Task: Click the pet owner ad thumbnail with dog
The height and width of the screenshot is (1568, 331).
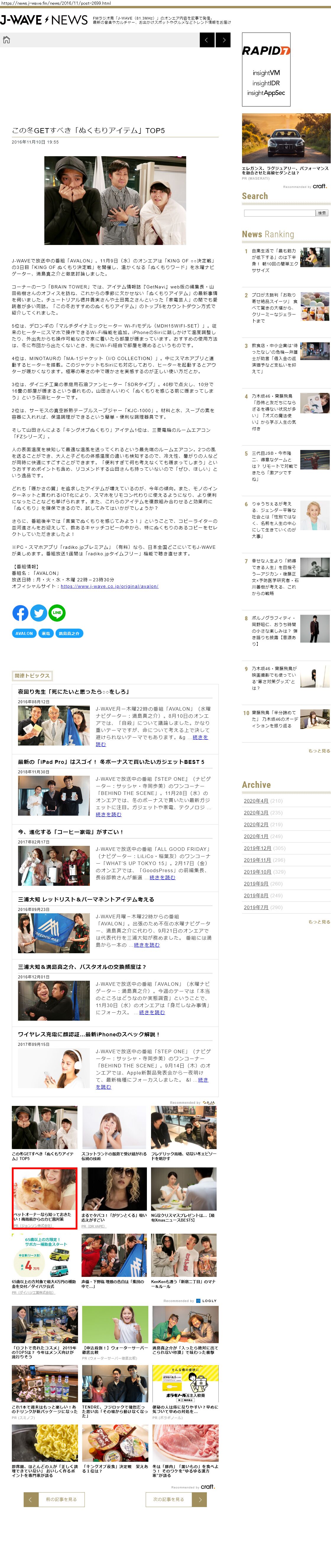Action: click(x=44, y=1189)
